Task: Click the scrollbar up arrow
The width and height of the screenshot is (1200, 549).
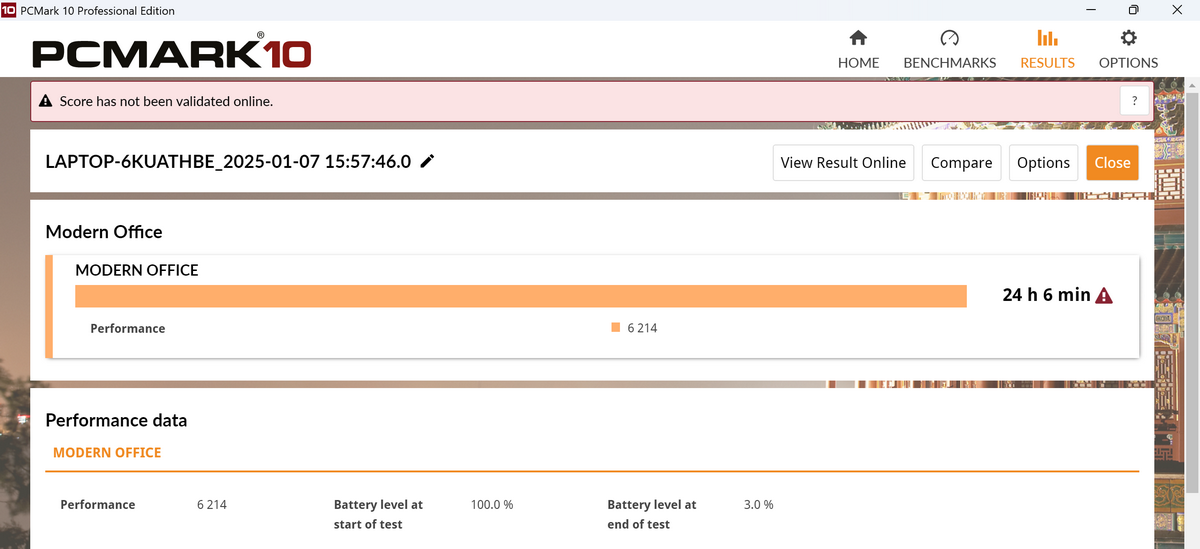Action: 1191,88
